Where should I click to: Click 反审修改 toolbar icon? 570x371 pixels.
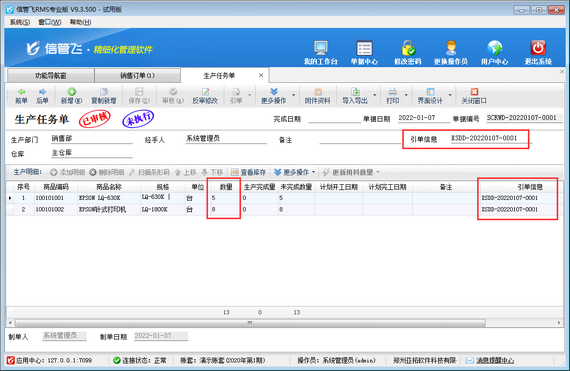205,92
